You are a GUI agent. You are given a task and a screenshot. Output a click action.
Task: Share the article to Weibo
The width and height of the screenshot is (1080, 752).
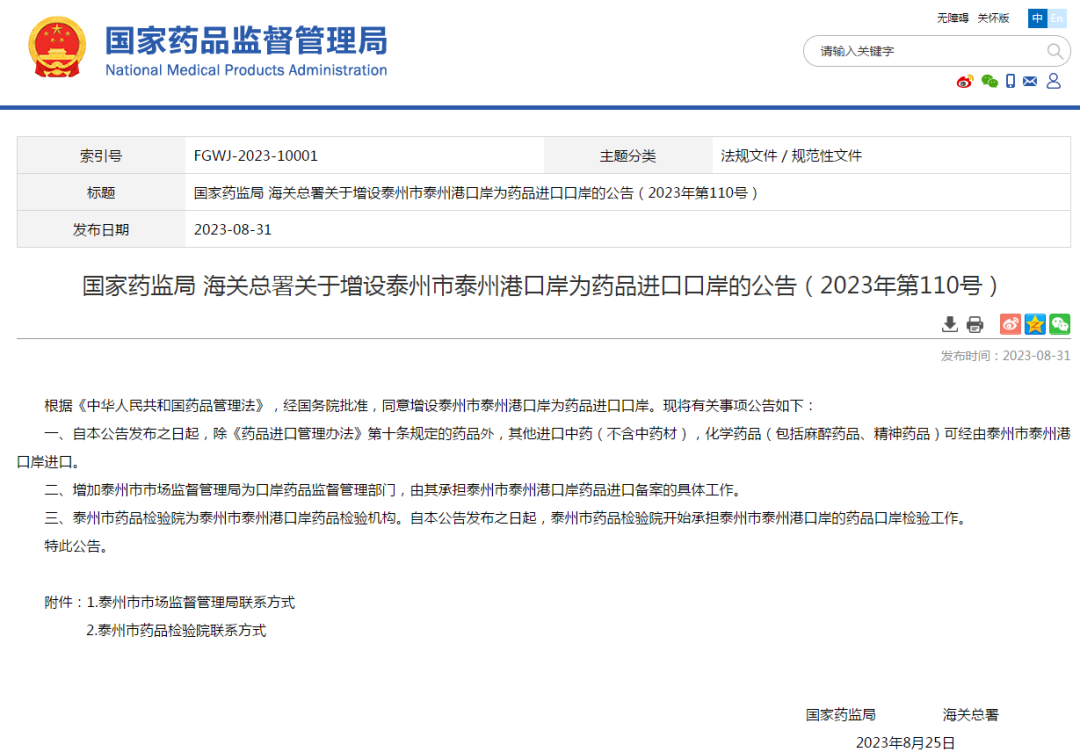(x=1010, y=324)
